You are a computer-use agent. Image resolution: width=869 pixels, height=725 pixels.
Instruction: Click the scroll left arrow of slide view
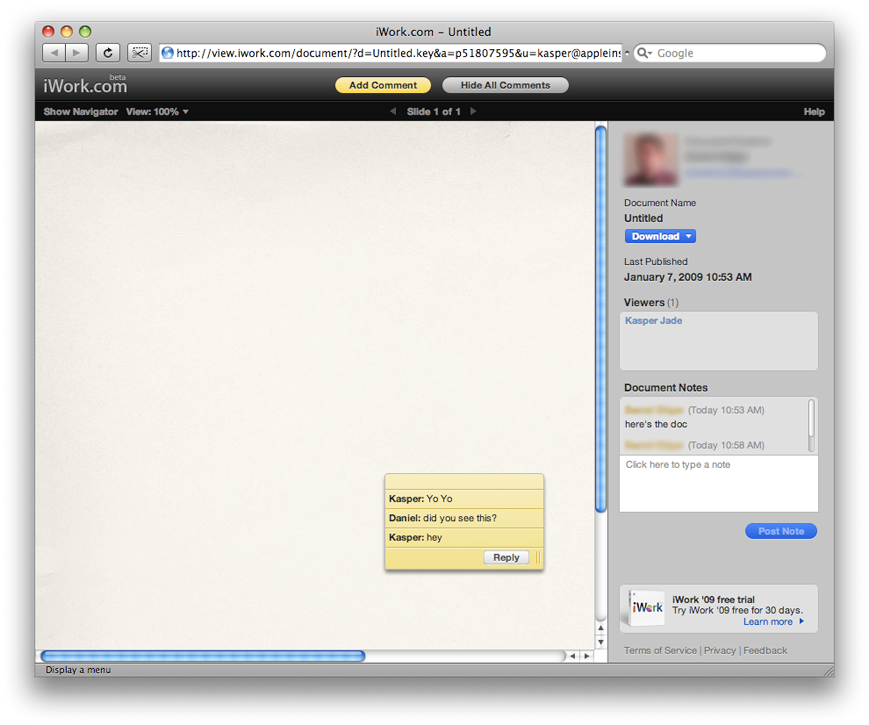[x=572, y=656]
